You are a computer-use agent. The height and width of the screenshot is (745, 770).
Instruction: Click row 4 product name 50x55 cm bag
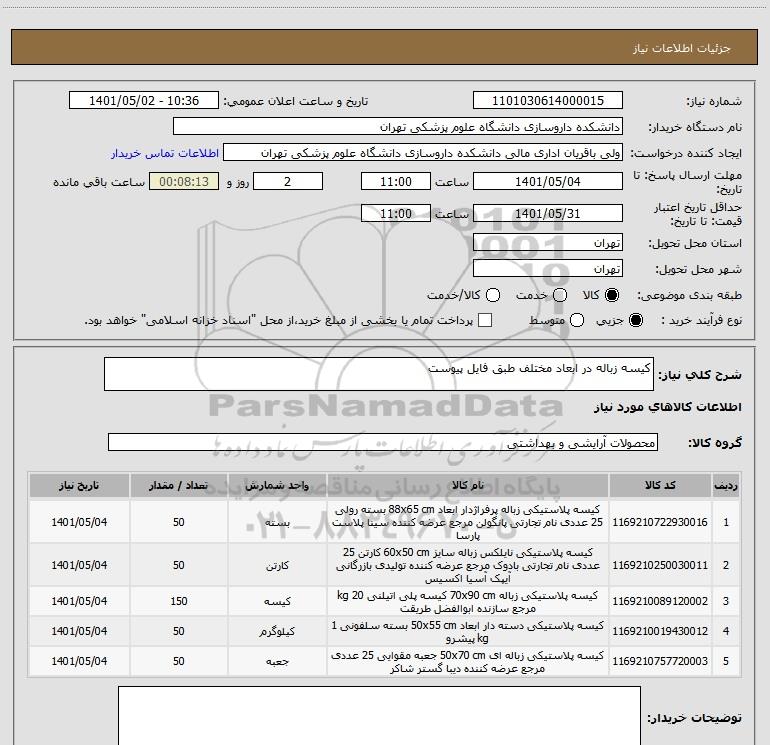[x=468, y=632]
